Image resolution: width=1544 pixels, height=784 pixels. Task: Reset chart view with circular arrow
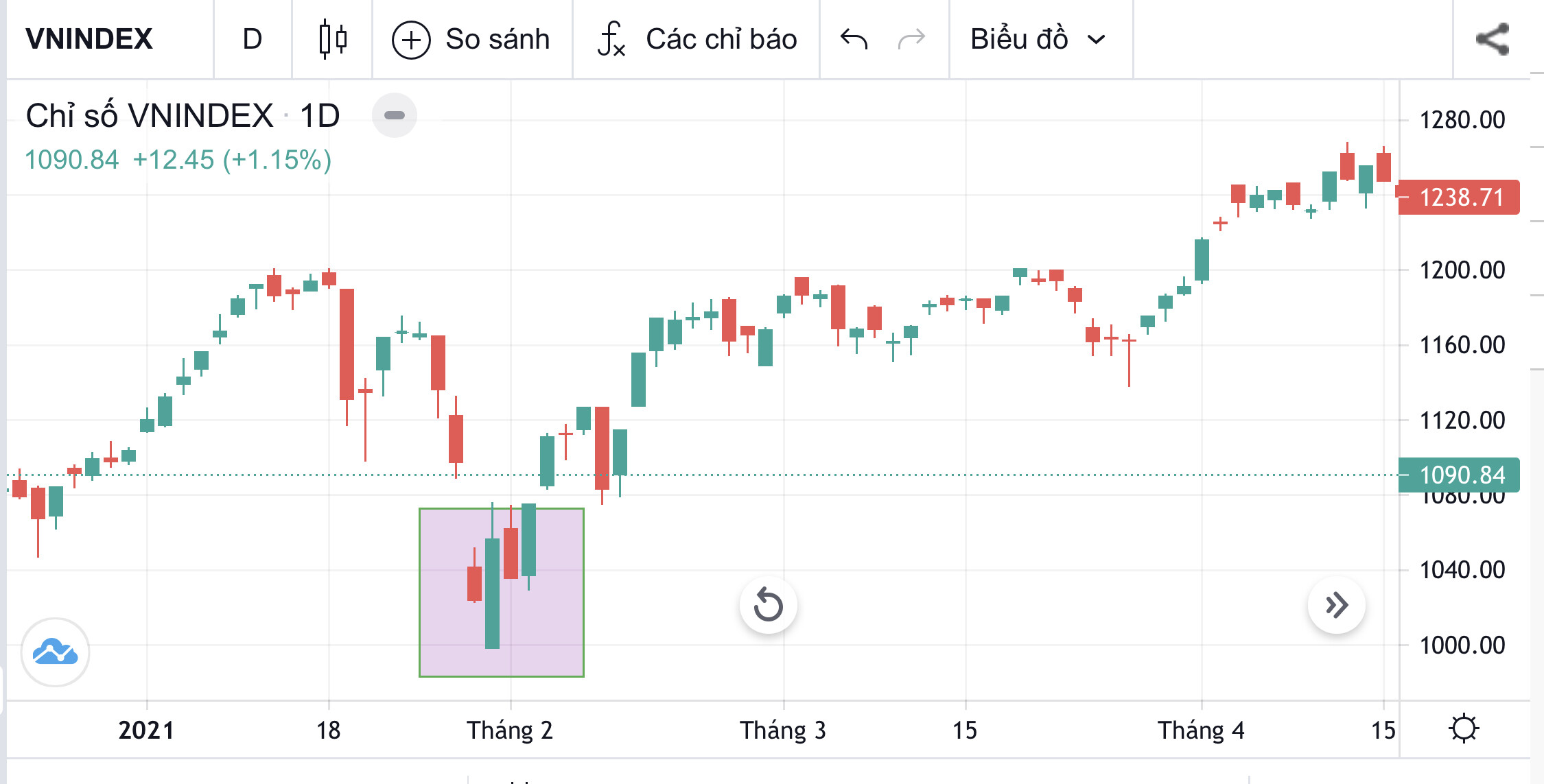pyautogui.click(x=768, y=605)
